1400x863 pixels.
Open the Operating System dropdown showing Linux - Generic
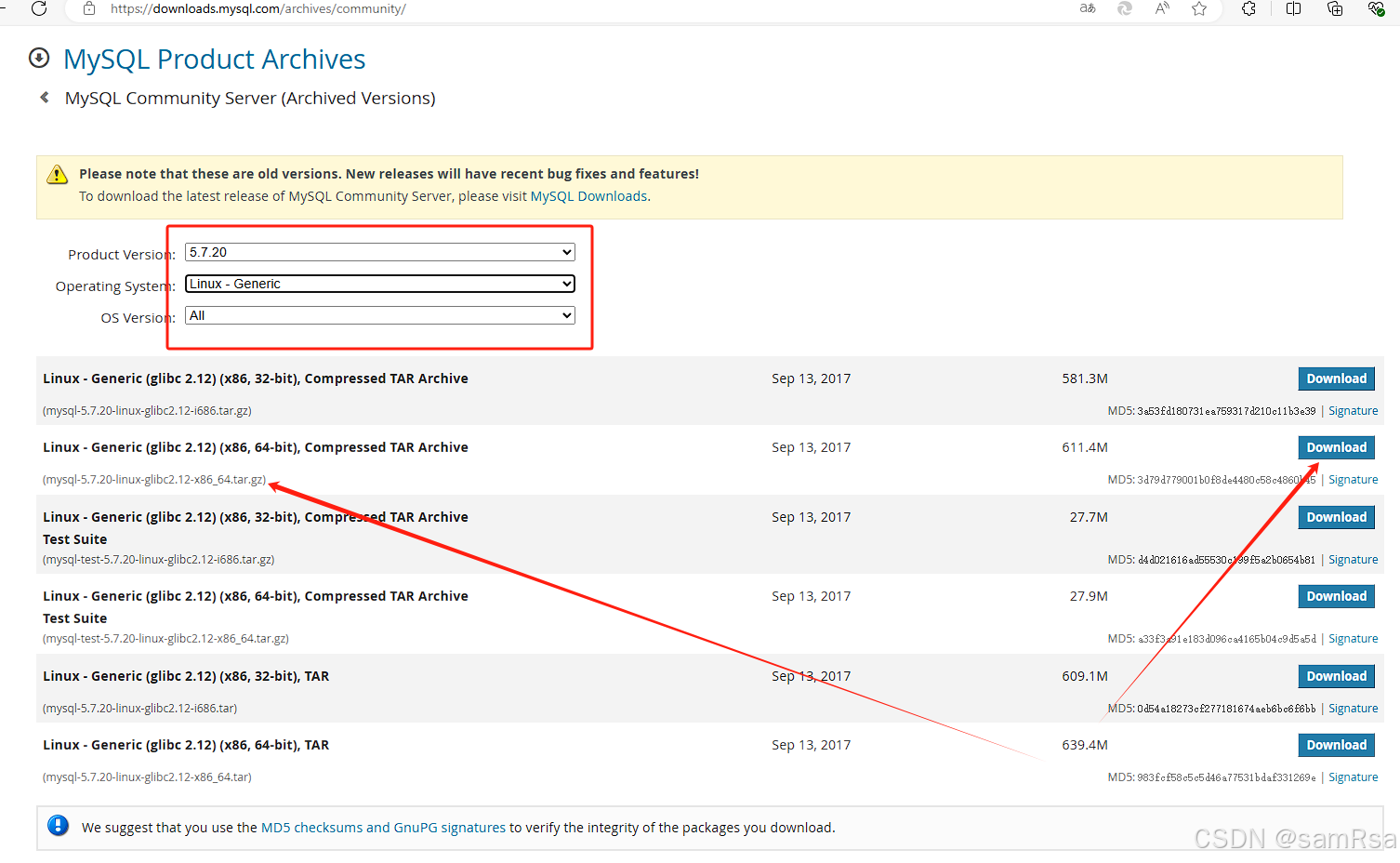click(380, 284)
